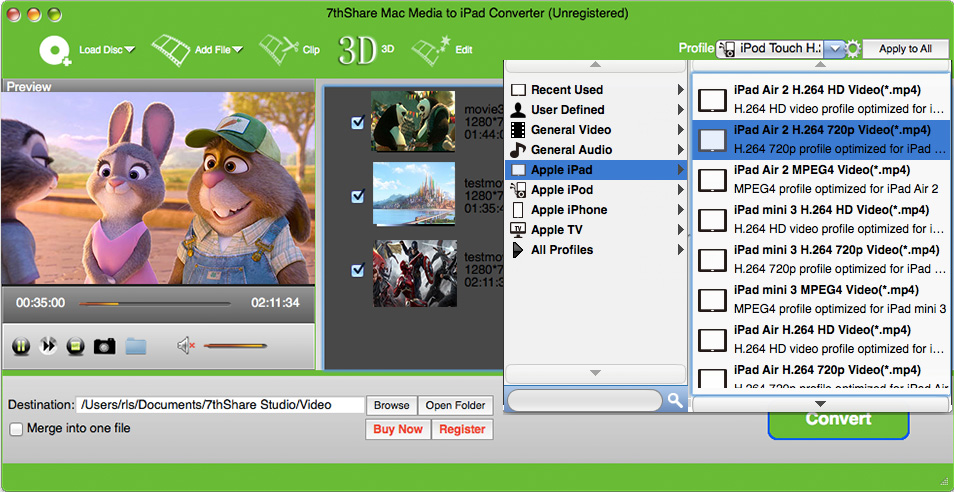Stop the preview playback

click(x=75, y=347)
